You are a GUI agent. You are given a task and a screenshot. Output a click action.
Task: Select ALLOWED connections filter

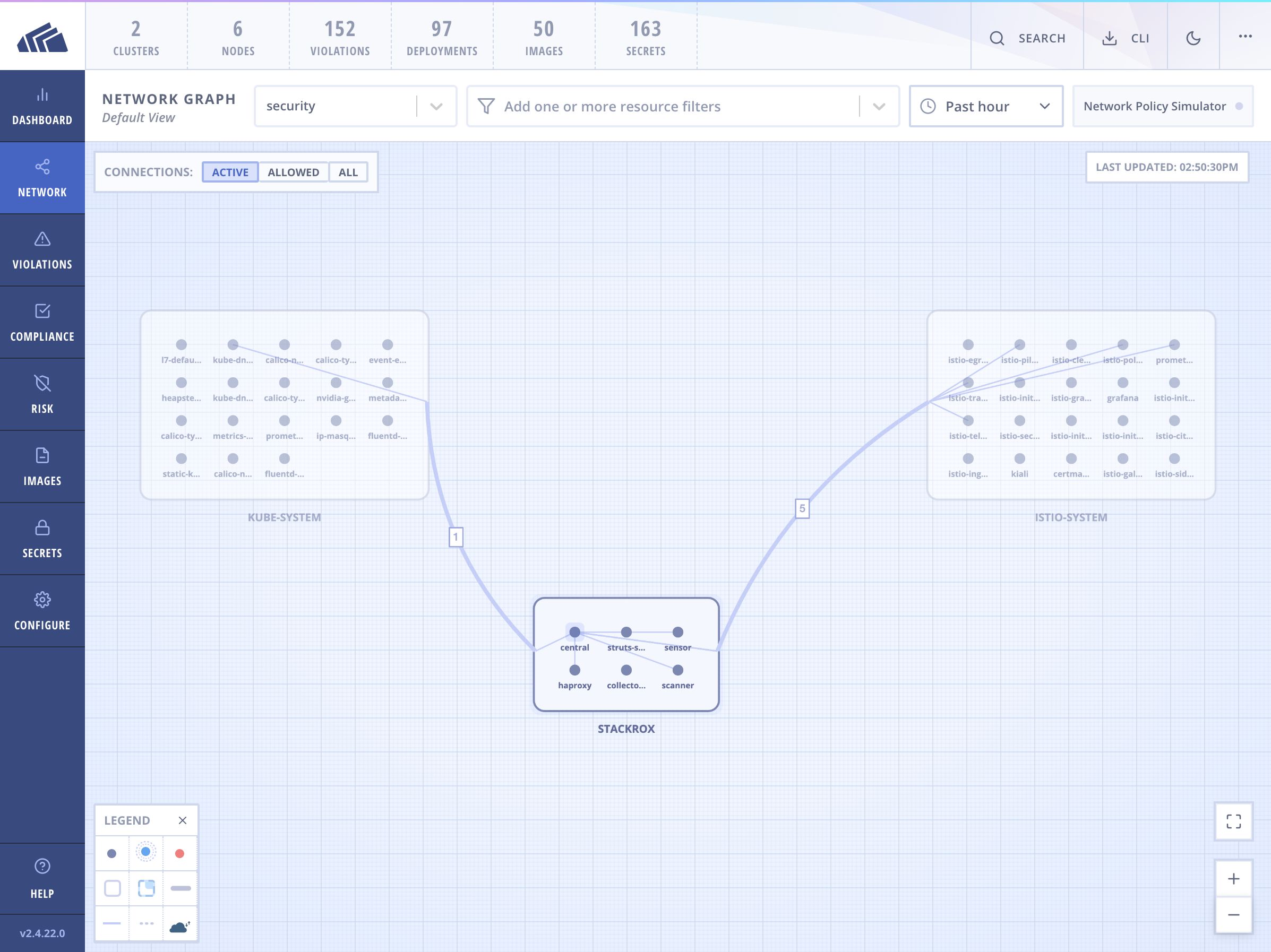click(294, 172)
